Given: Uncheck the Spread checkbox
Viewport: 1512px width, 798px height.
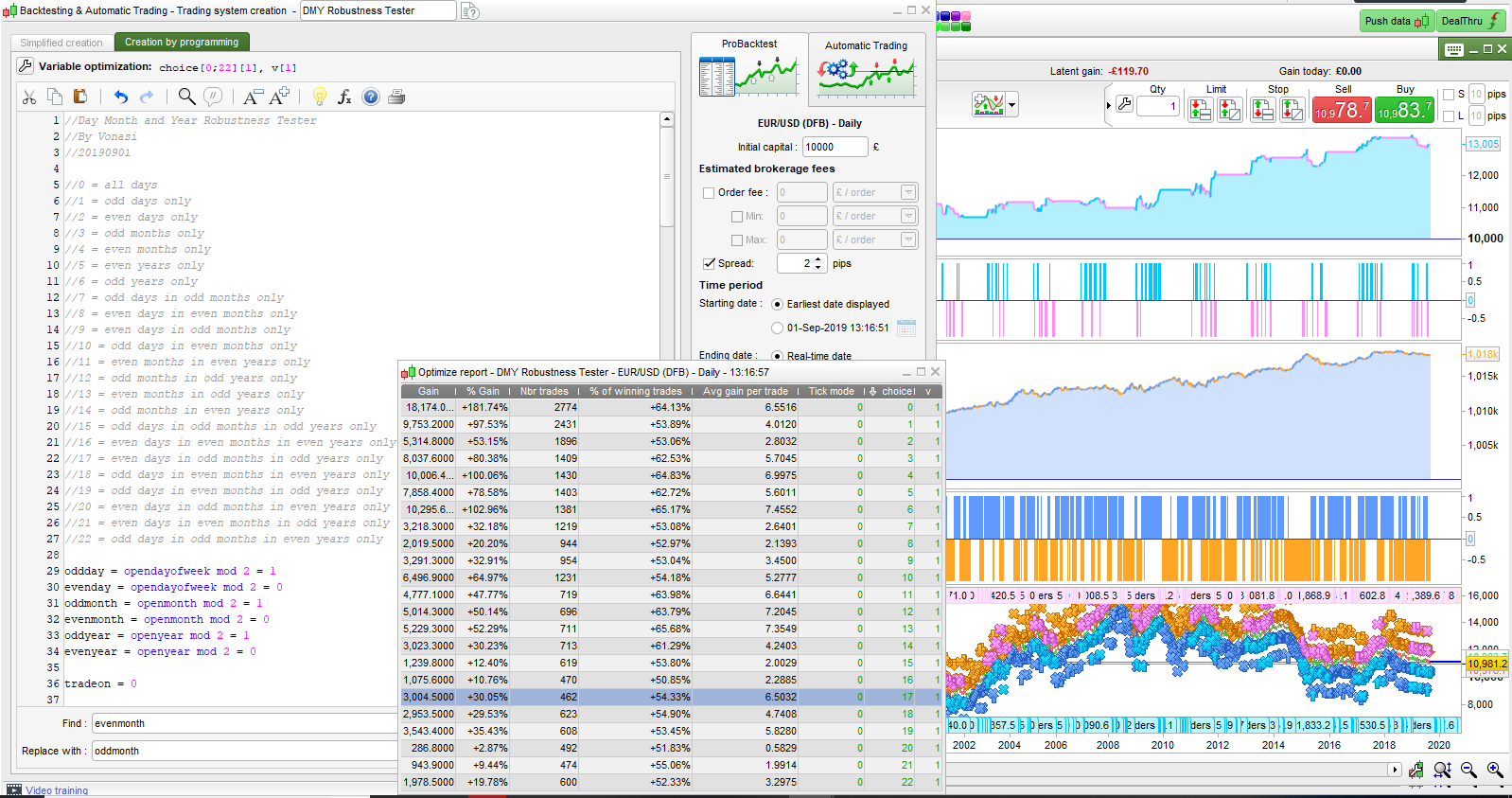Looking at the screenshot, I should pos(709,264).
